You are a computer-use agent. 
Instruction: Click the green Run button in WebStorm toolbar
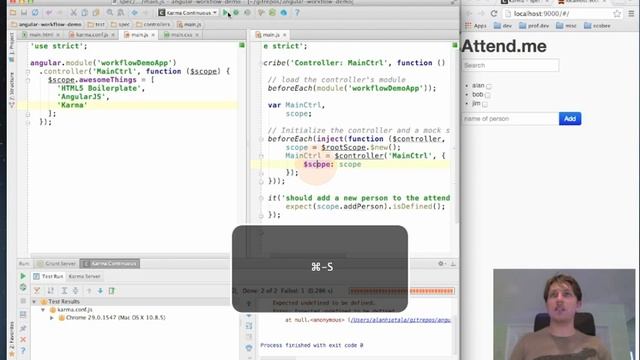[225, 13]
